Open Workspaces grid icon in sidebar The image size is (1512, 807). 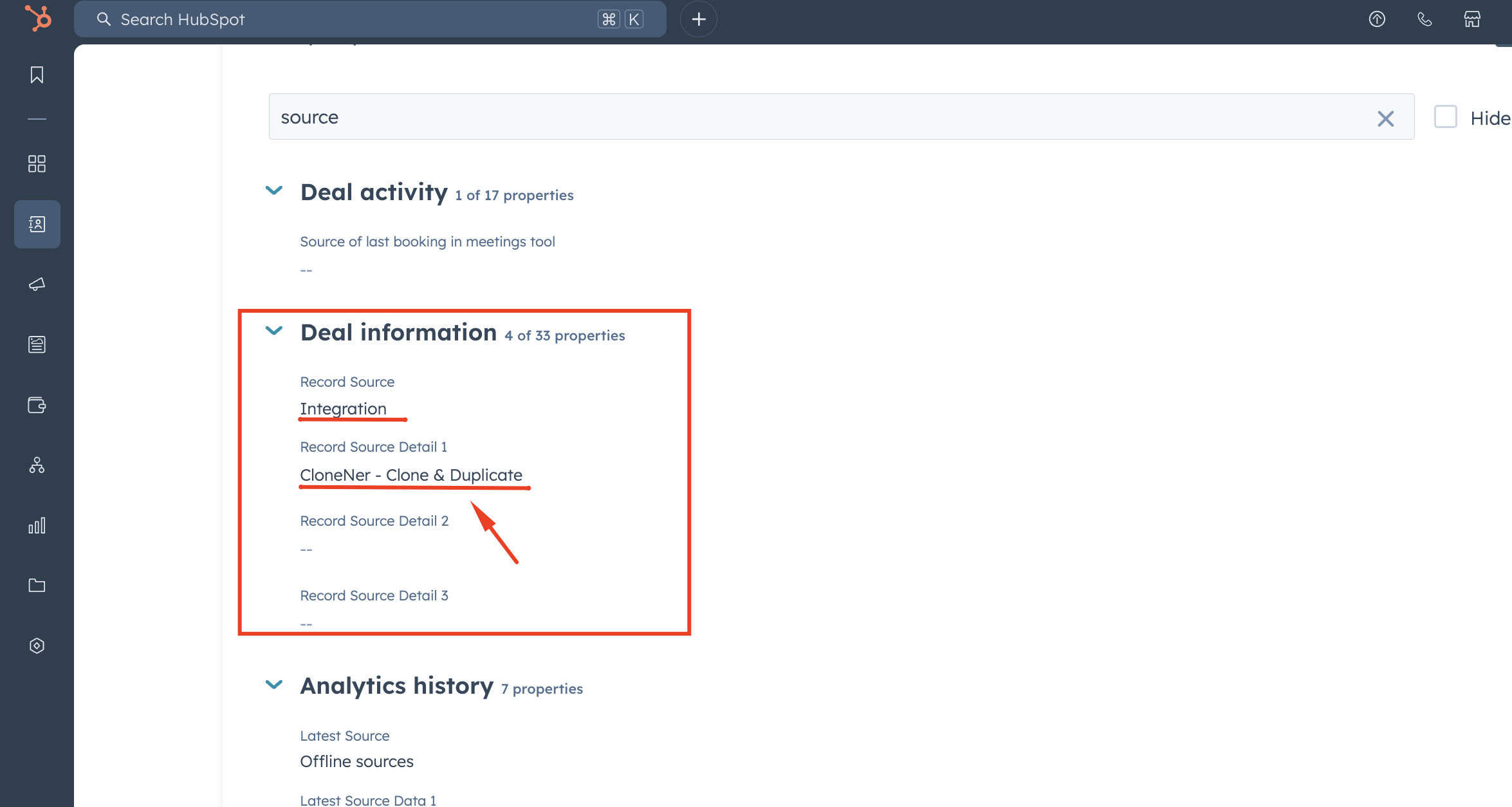[x=37, y=163]
